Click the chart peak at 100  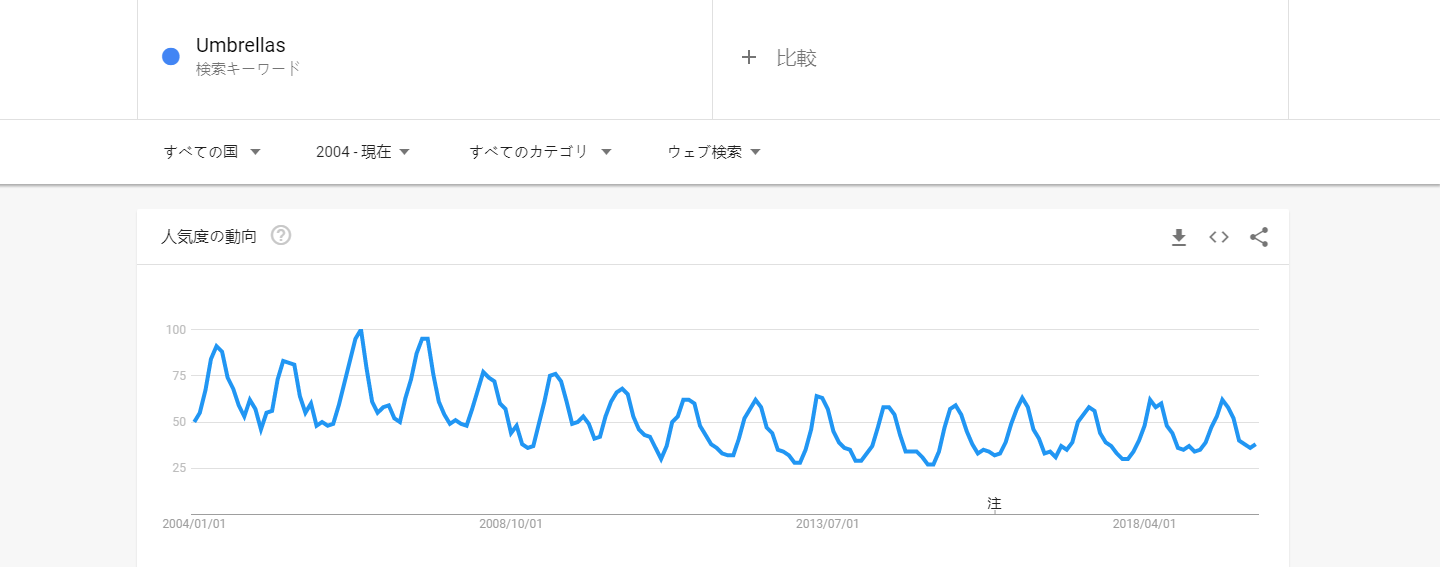pos(360,330)
